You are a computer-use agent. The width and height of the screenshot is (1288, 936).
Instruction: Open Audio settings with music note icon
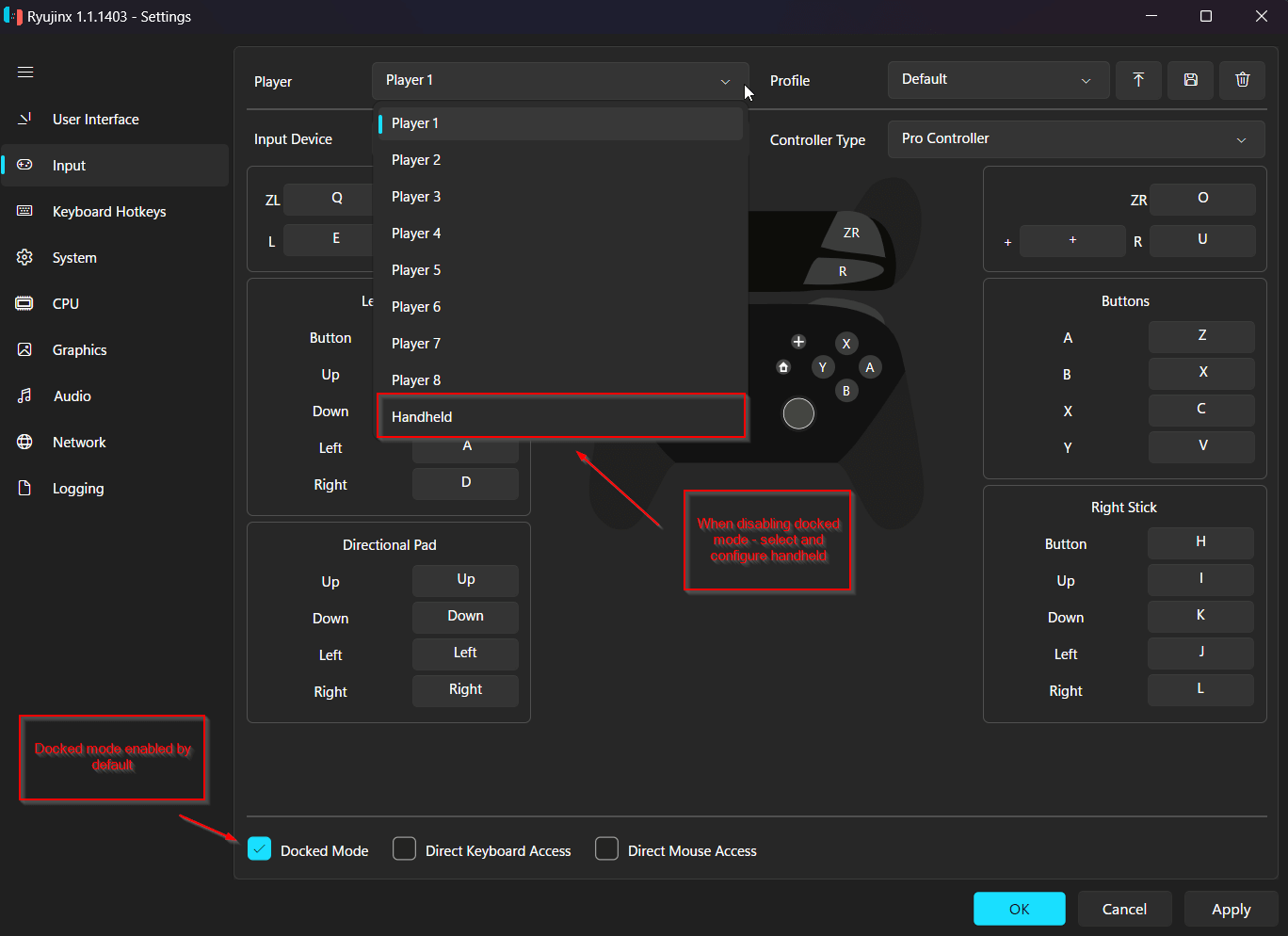[72, 396]
